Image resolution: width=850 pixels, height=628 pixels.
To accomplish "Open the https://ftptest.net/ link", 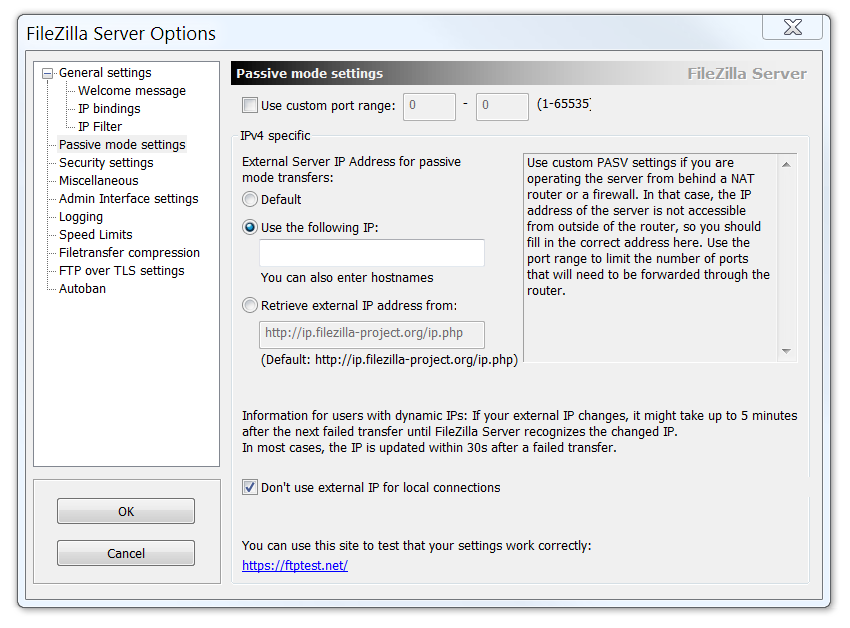I will pyautogui.click(x=295, y=565).
